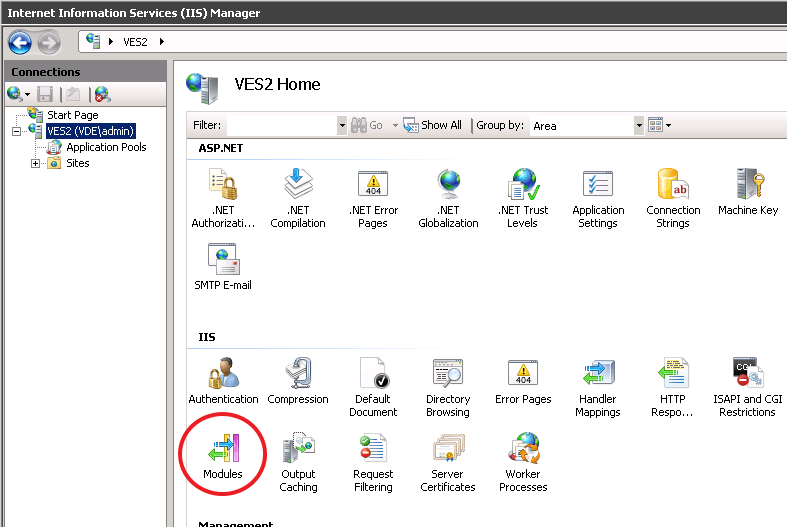Viewport: 787px width, 527px height.
Task: Open Default Document feature
Action: pos(373,387)
